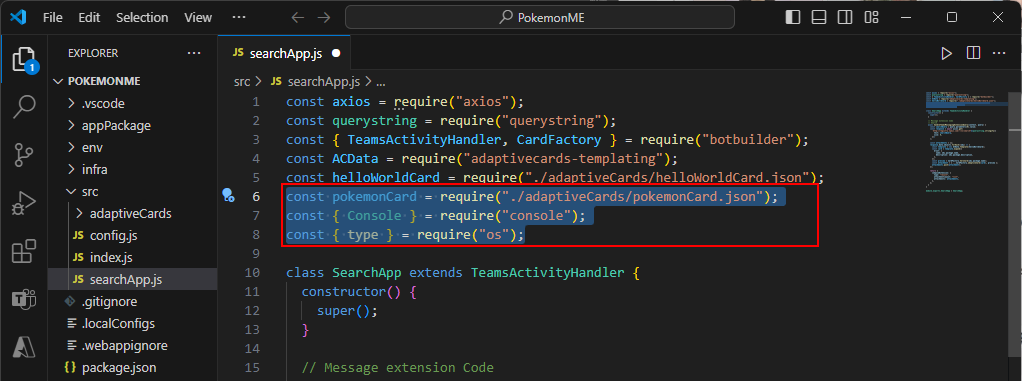1022x381 pixels.
Task: Open the Azure view icon
Action: (x=24, y=347)
